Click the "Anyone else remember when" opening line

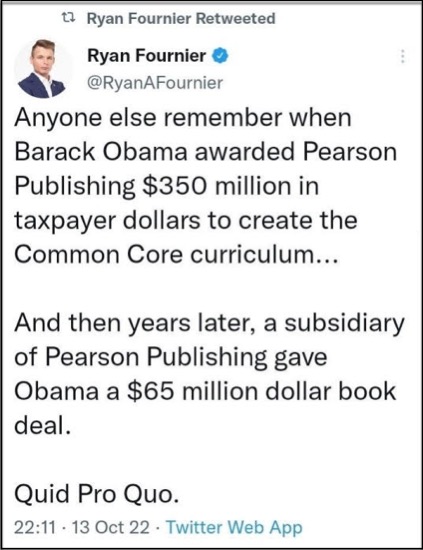click(183, 118)
